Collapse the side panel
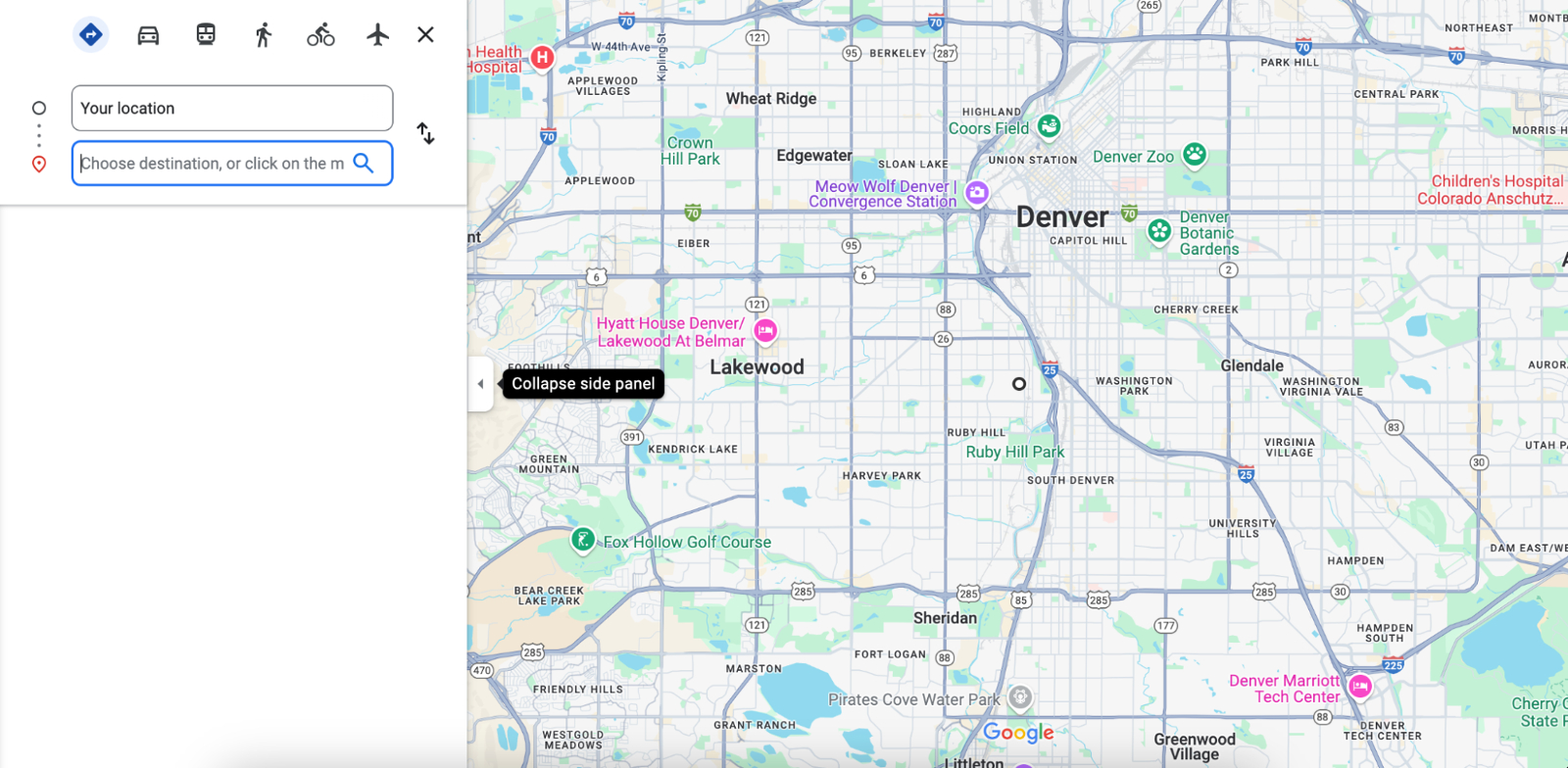The height and width of the screenshot is (768, 1568). [480, 384]
